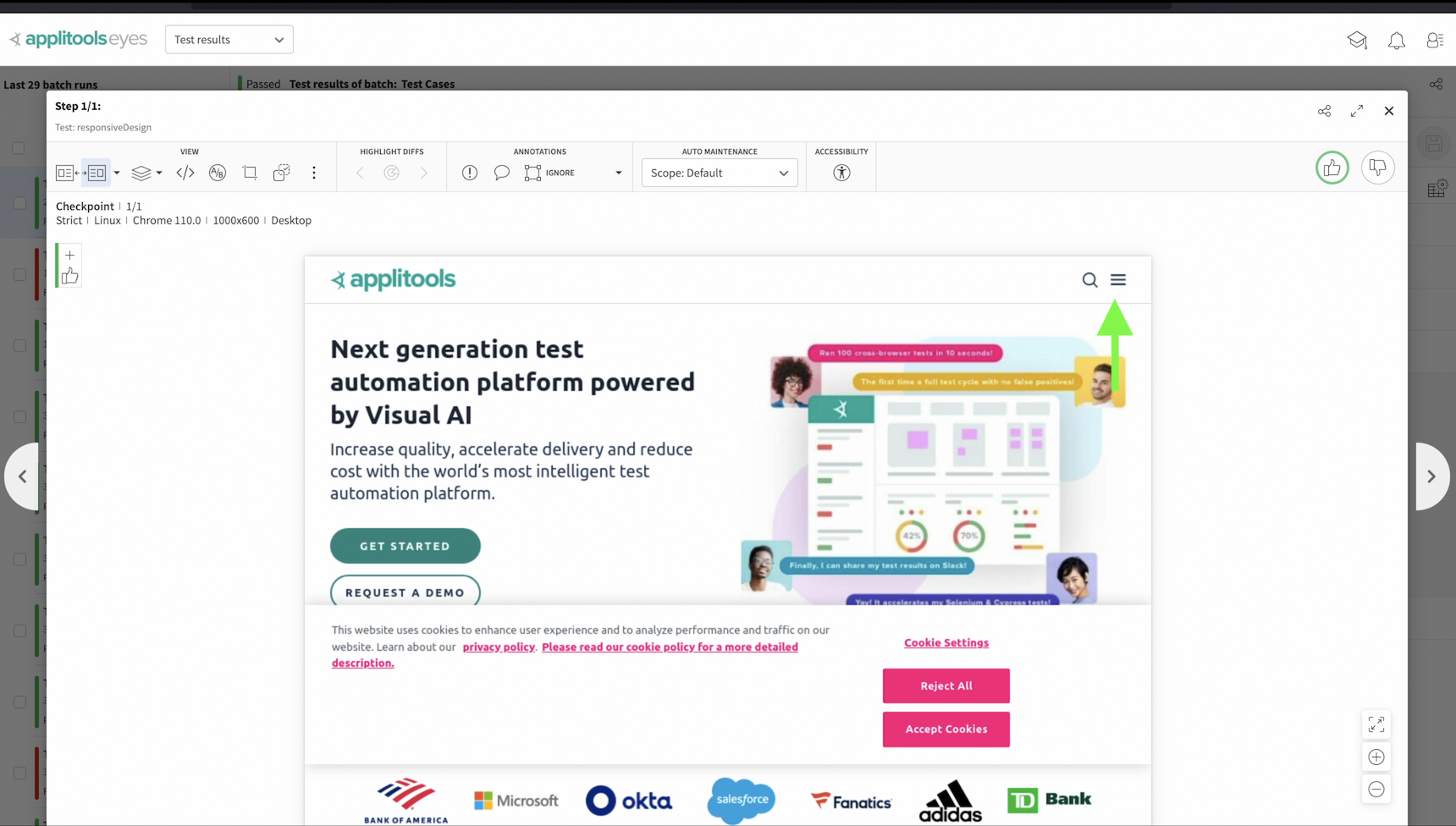
Task: Expand the step viewer to full screen
Action: pyautogui.click(x=1357, y=111)
